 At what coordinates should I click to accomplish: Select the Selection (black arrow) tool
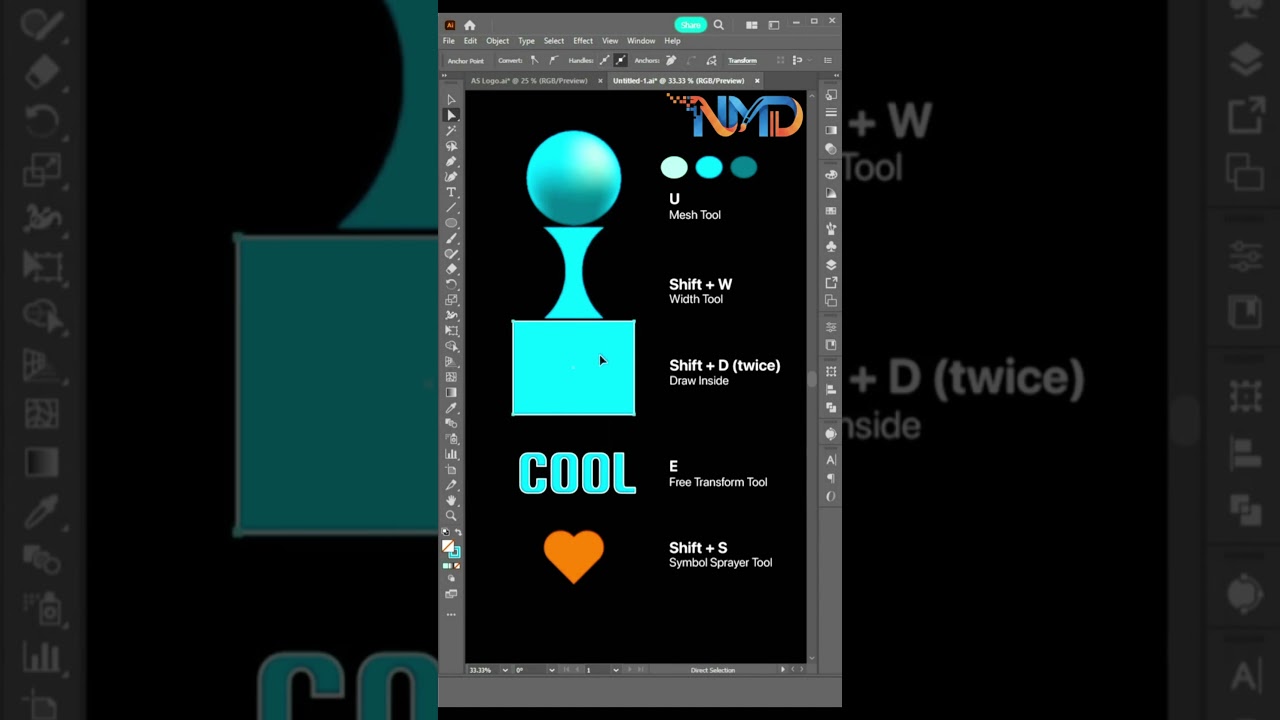coord(451,99)
